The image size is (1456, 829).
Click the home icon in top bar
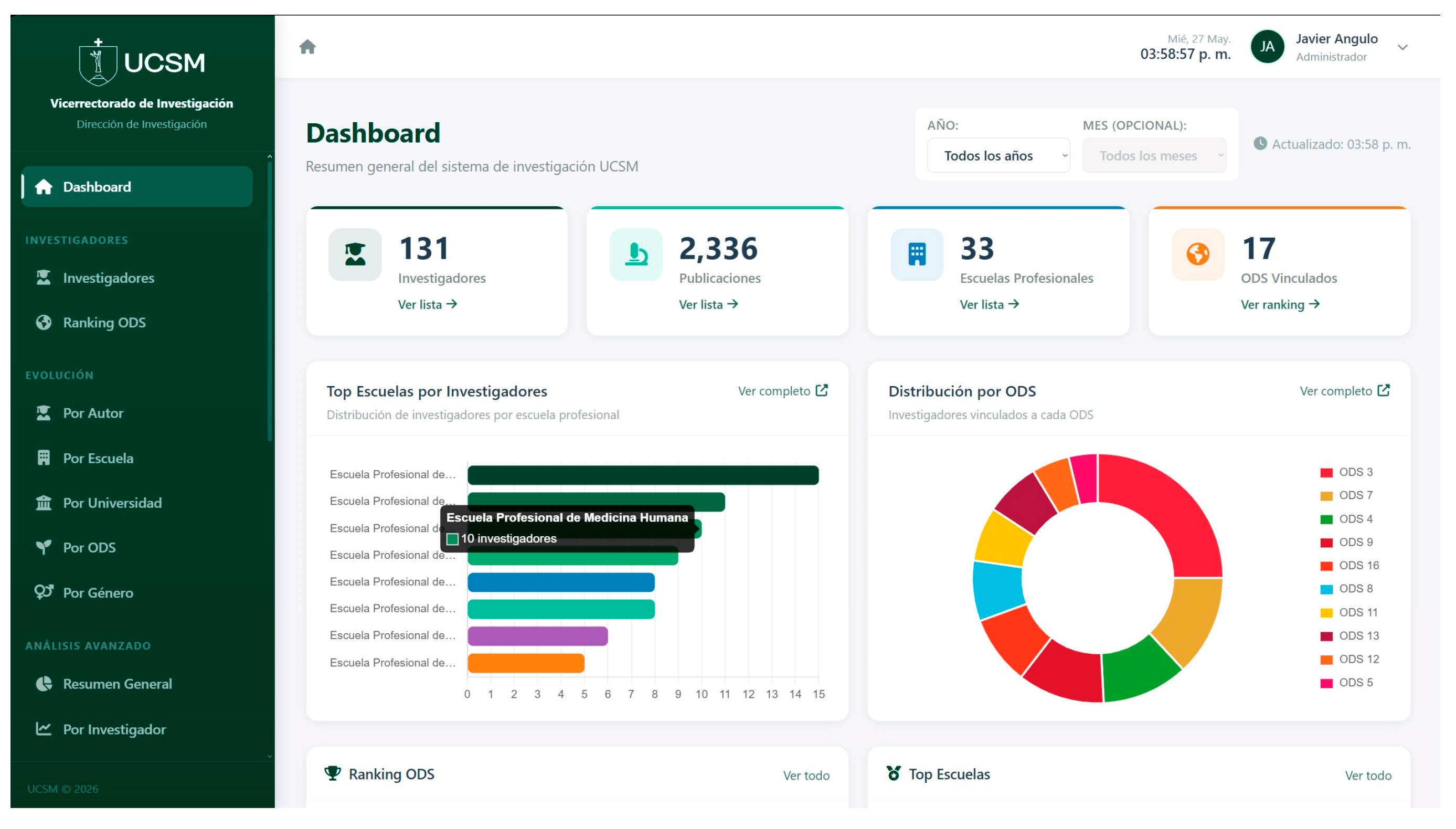(x=307, y=47)
